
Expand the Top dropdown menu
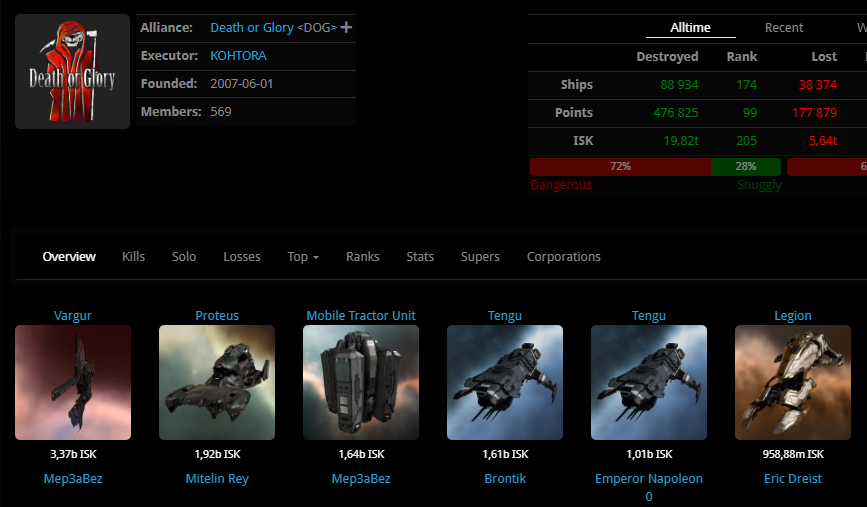[x=303, y=257]
